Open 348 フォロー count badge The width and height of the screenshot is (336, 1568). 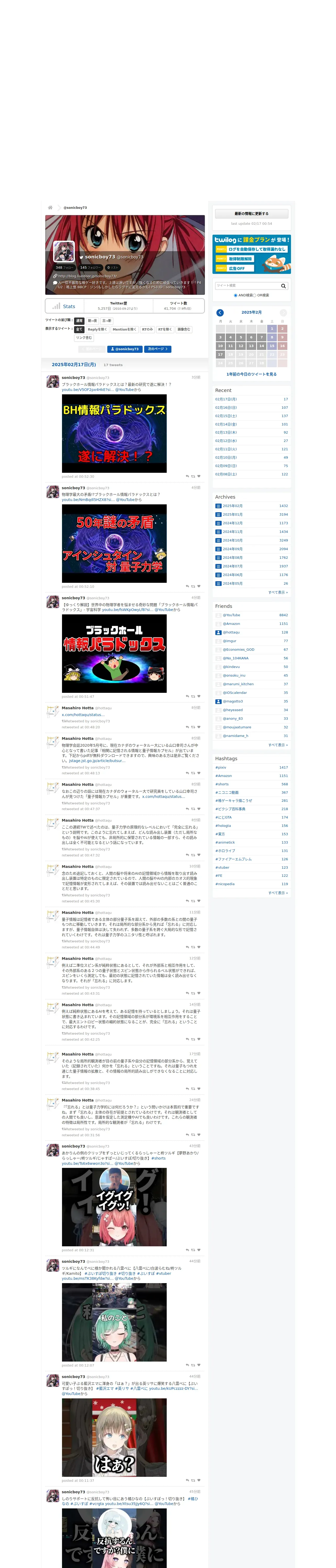coord(64,267)
